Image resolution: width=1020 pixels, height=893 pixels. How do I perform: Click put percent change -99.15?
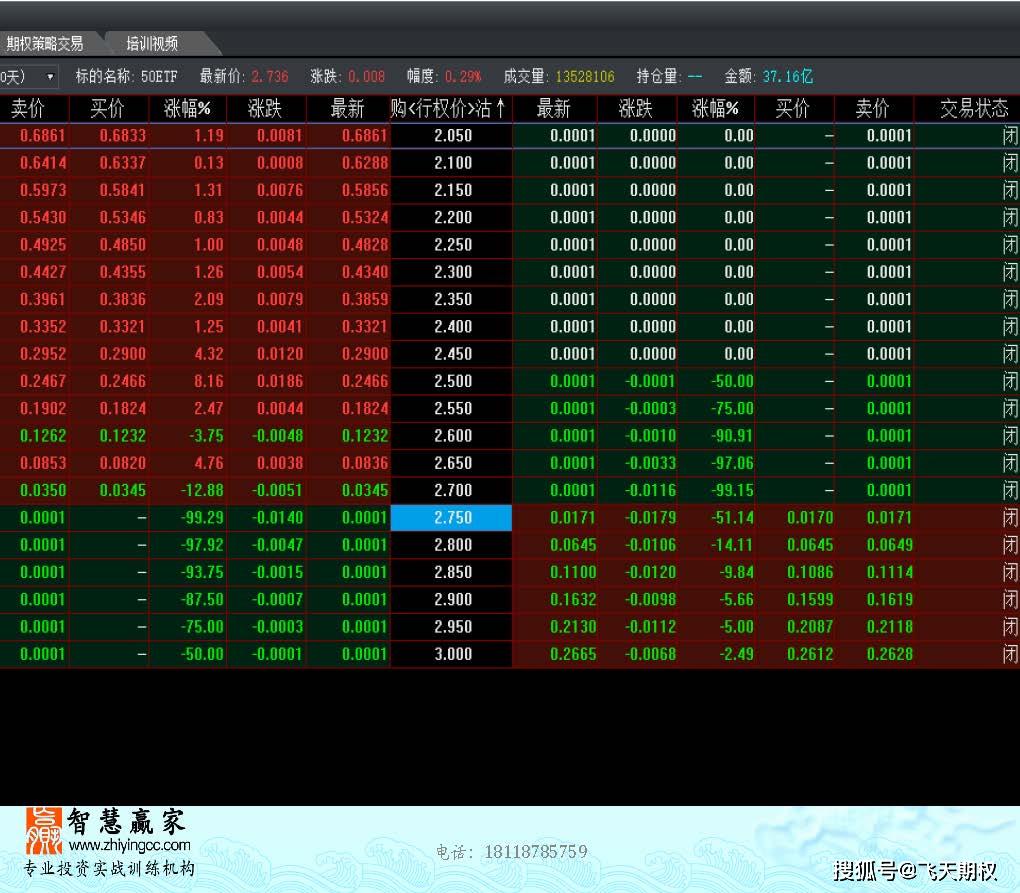tap(732, 491)
